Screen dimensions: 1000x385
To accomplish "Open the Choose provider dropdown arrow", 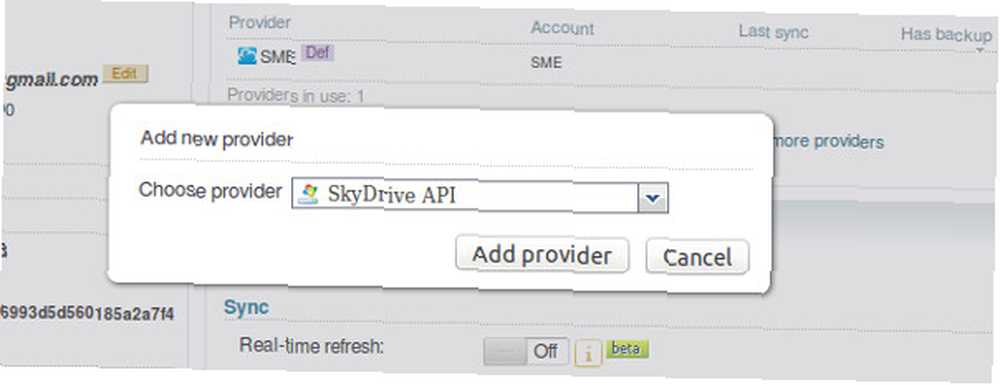I will pos(652,199).
